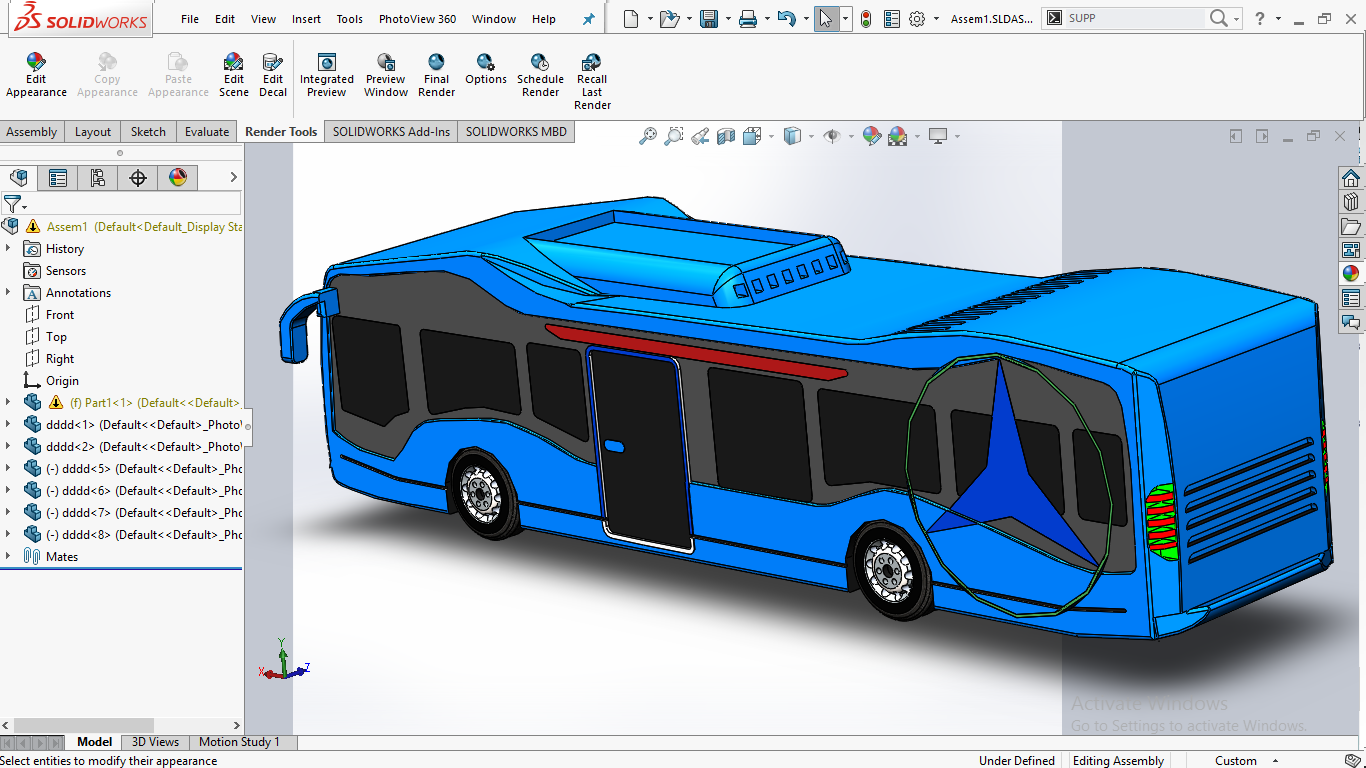Expand the Mates folder
Viewport: 1366px width, 768px height.
tap(8, 556)
